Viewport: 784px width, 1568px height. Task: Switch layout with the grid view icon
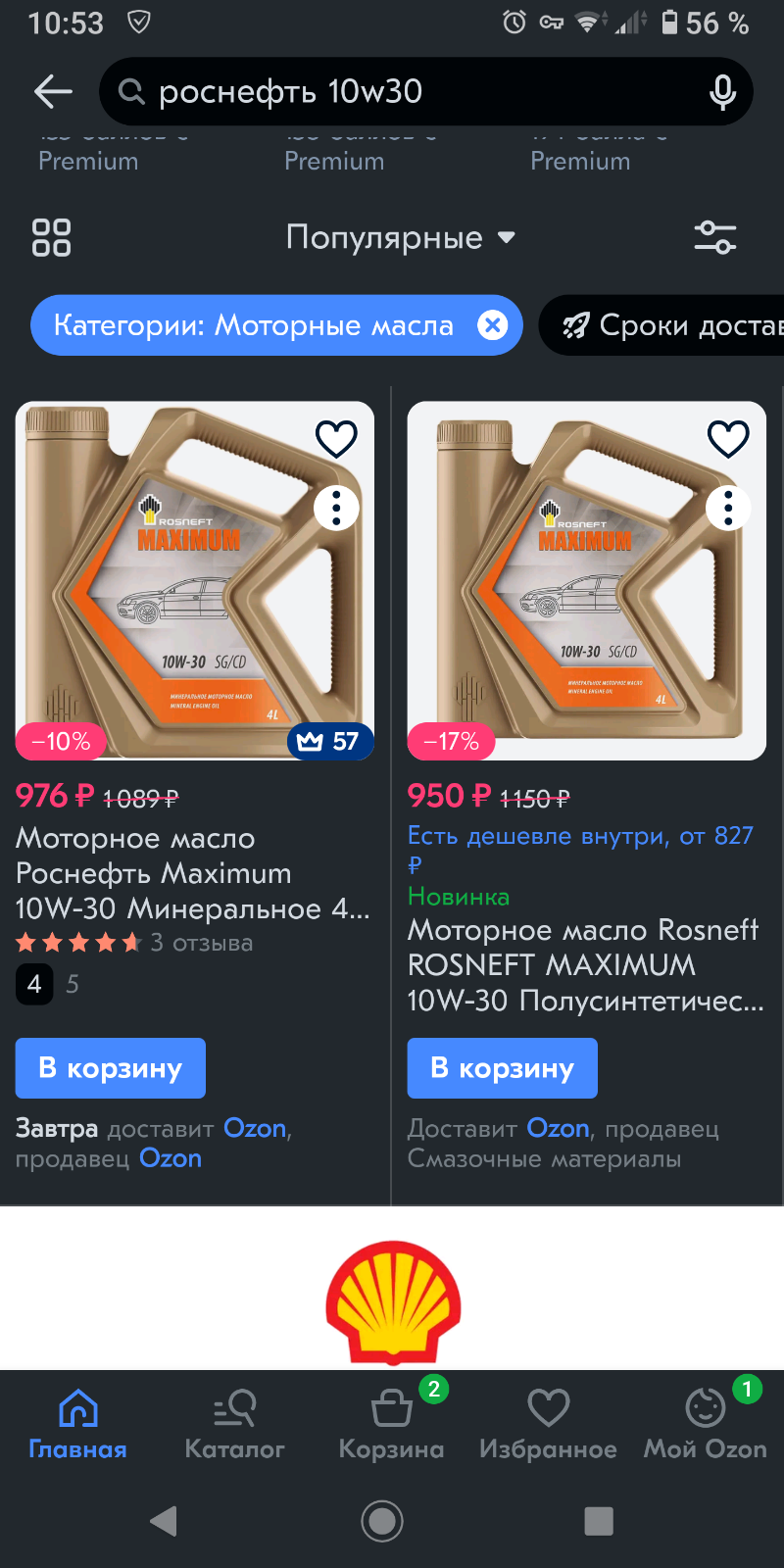tap(51, 237)
